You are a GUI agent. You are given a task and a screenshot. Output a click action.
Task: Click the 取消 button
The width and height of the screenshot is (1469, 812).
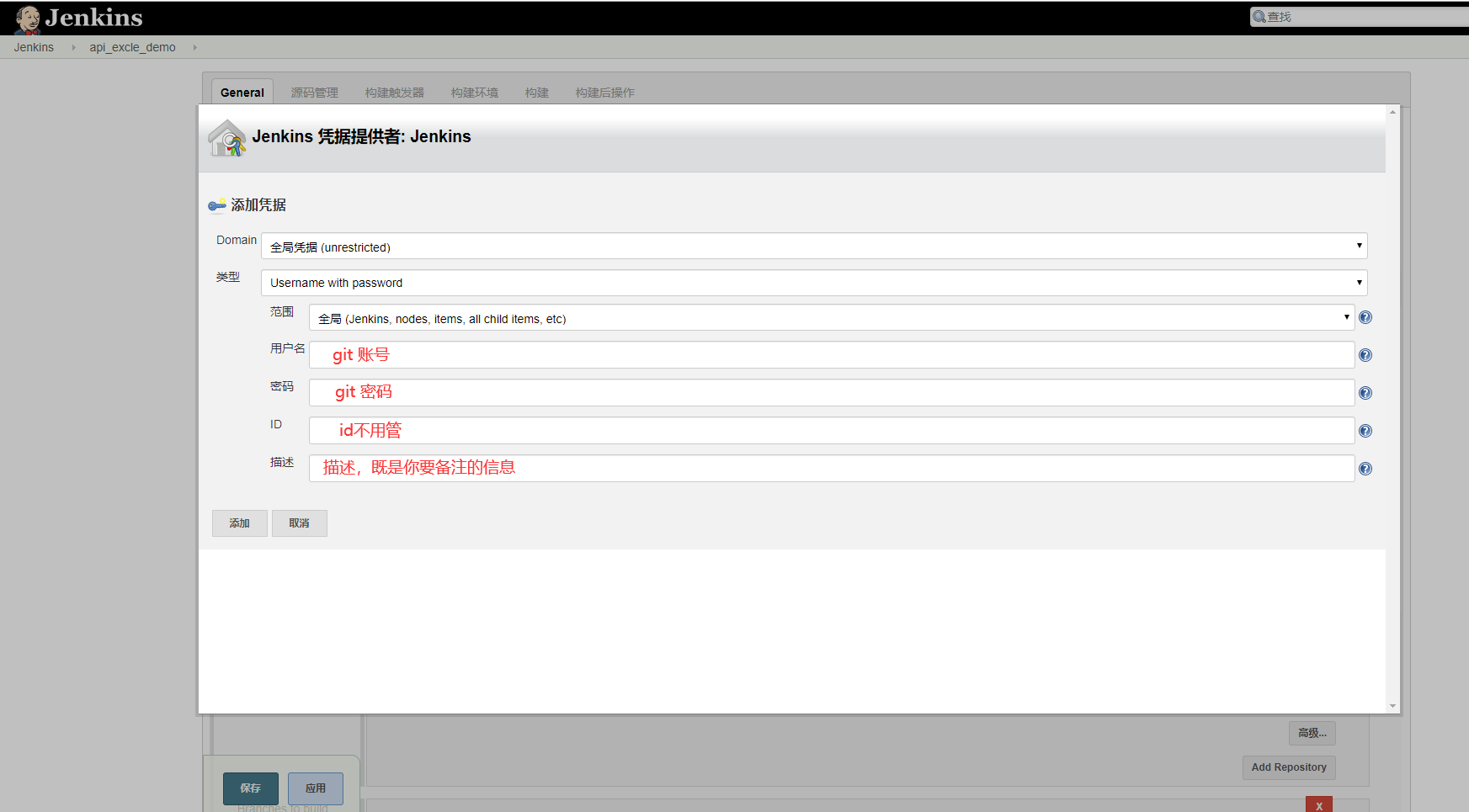300,523
